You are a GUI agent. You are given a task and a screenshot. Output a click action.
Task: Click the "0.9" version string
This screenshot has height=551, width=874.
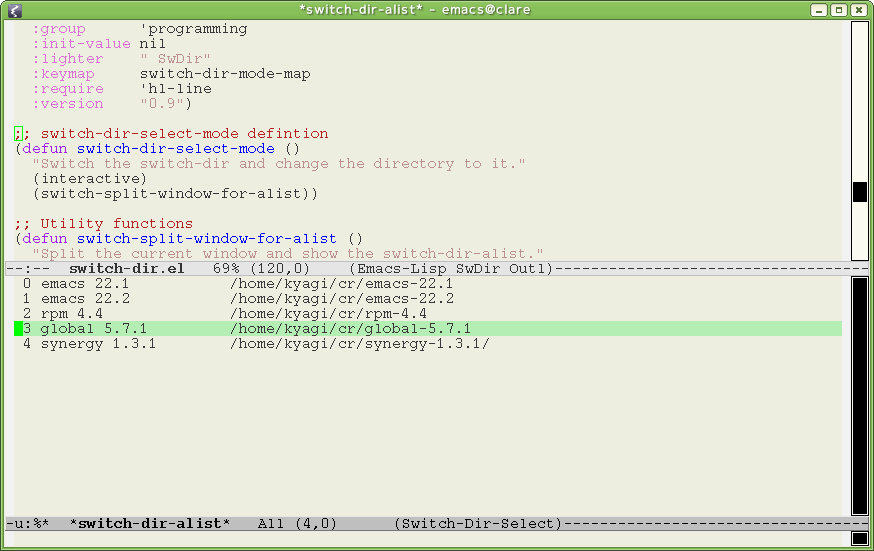click(x=162, y=104)
